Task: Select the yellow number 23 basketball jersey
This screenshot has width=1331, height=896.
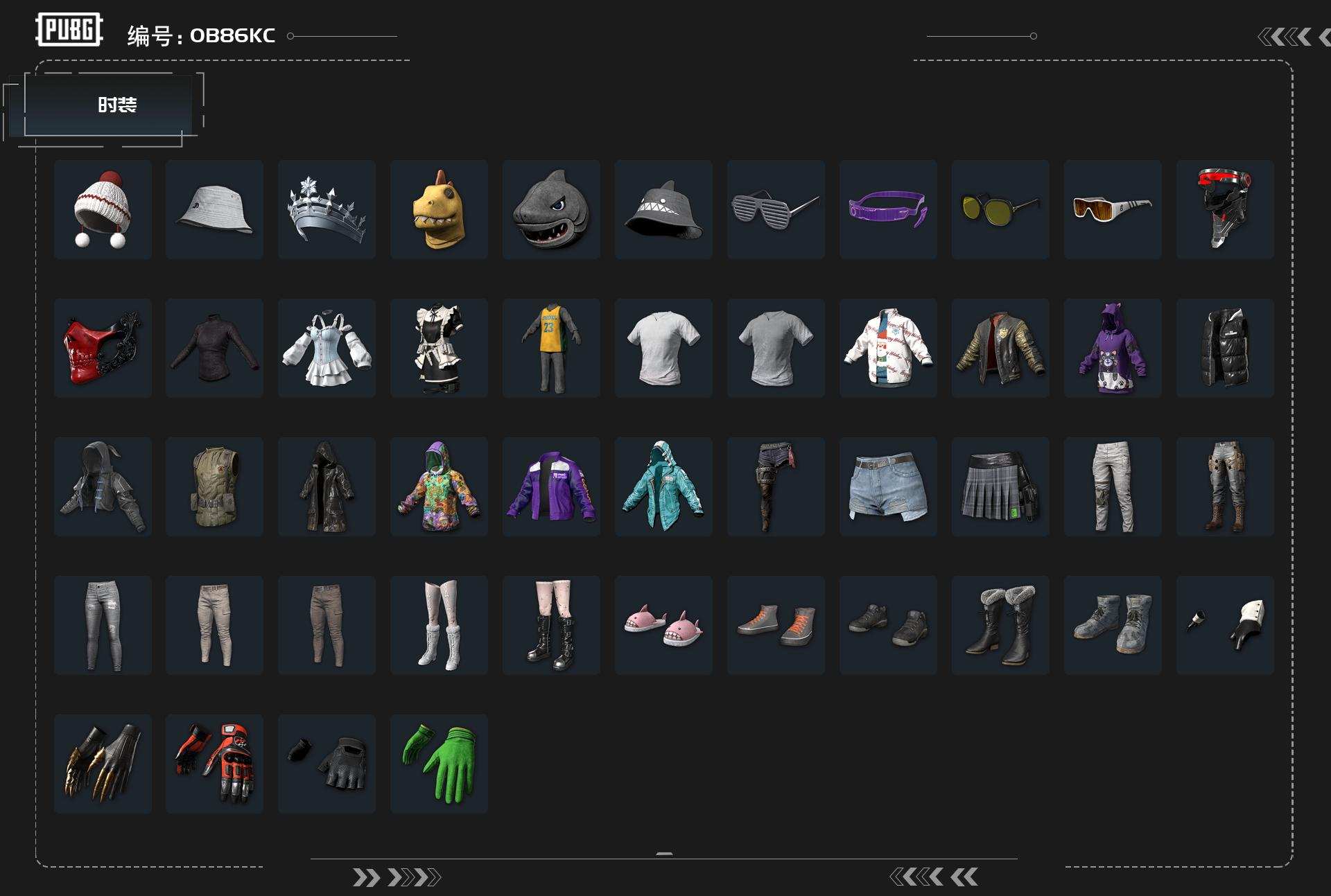Action: (551, 348)
